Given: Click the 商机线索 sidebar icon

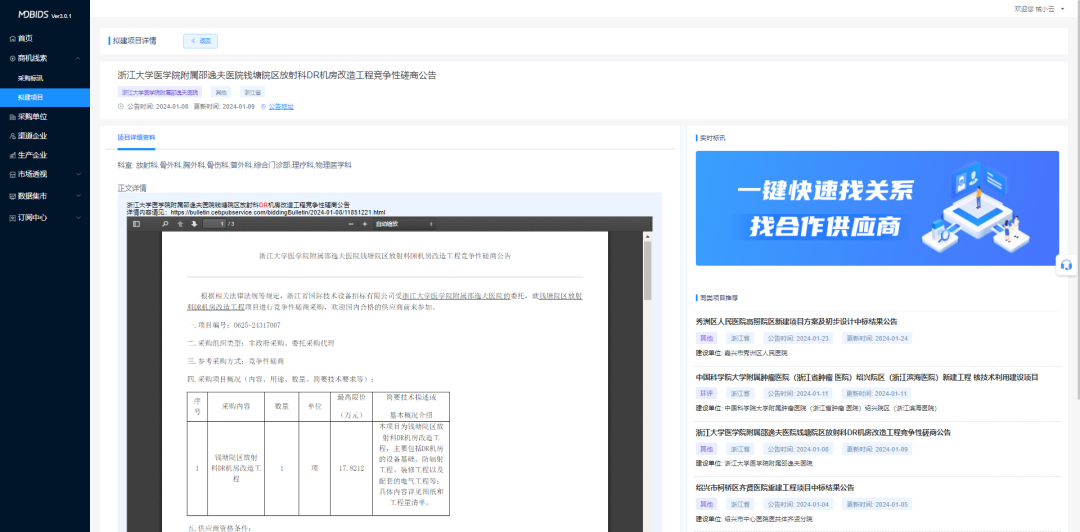Looking at the screenshot, I should tap(12, 59).
